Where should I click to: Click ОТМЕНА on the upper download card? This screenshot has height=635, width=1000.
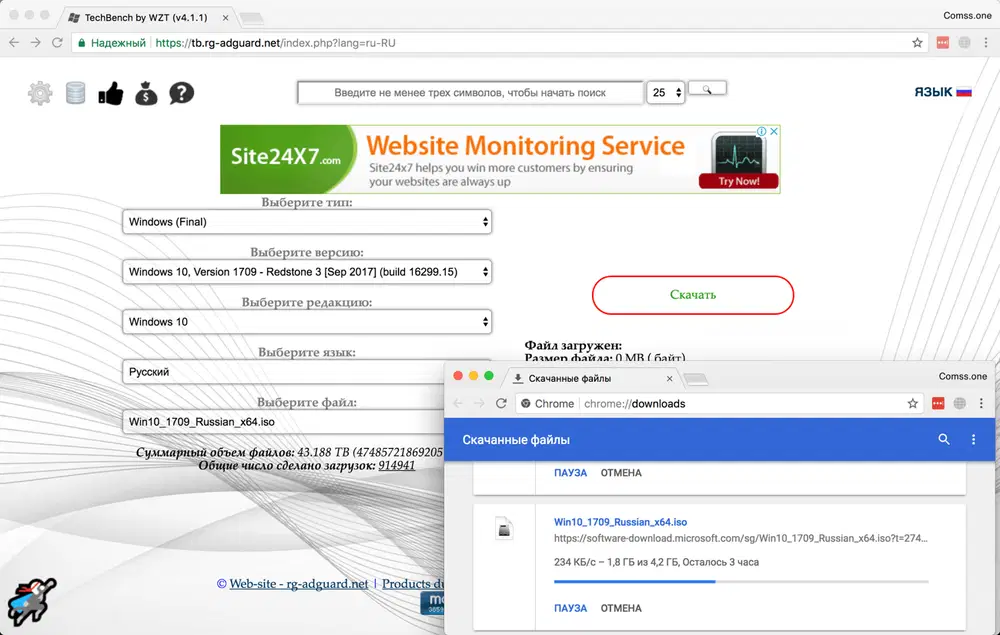[621, 473]
